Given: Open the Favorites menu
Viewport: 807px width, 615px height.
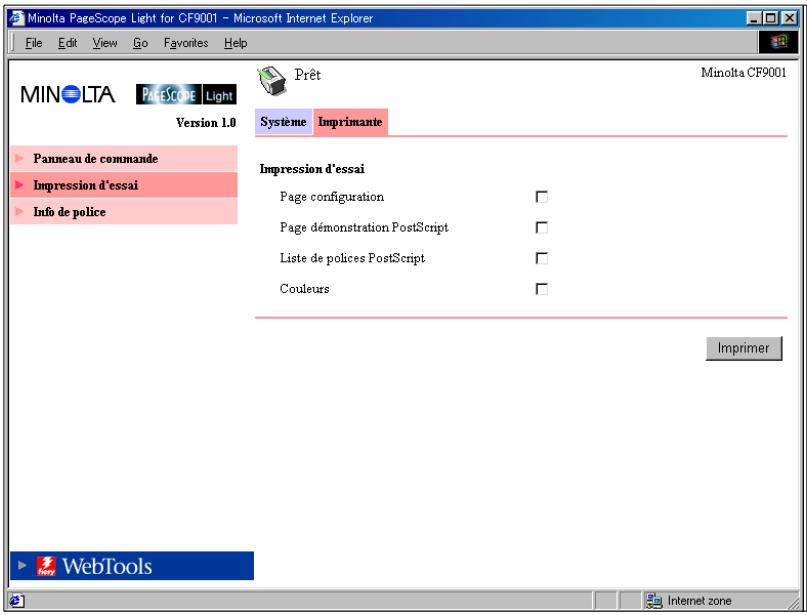Looking at the screenshot, I should point(186,43).
